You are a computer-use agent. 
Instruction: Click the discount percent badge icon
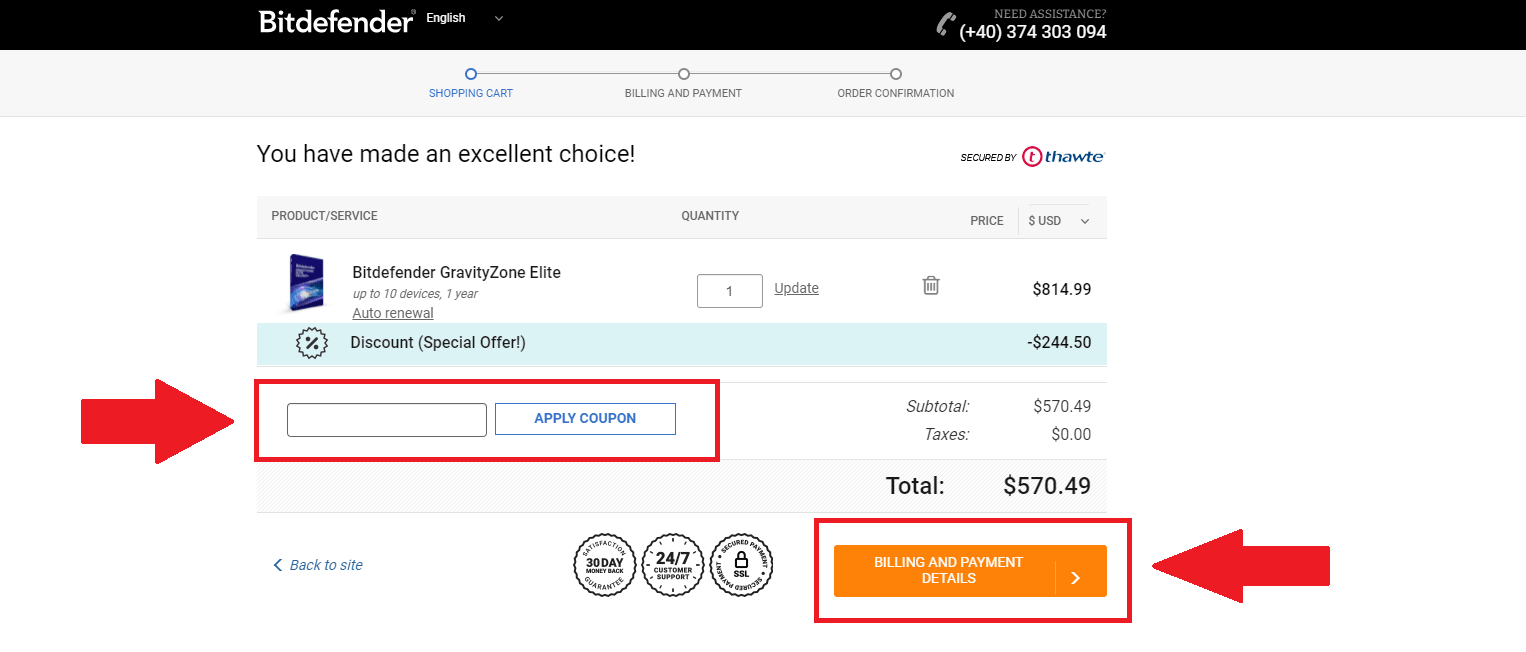312,343
